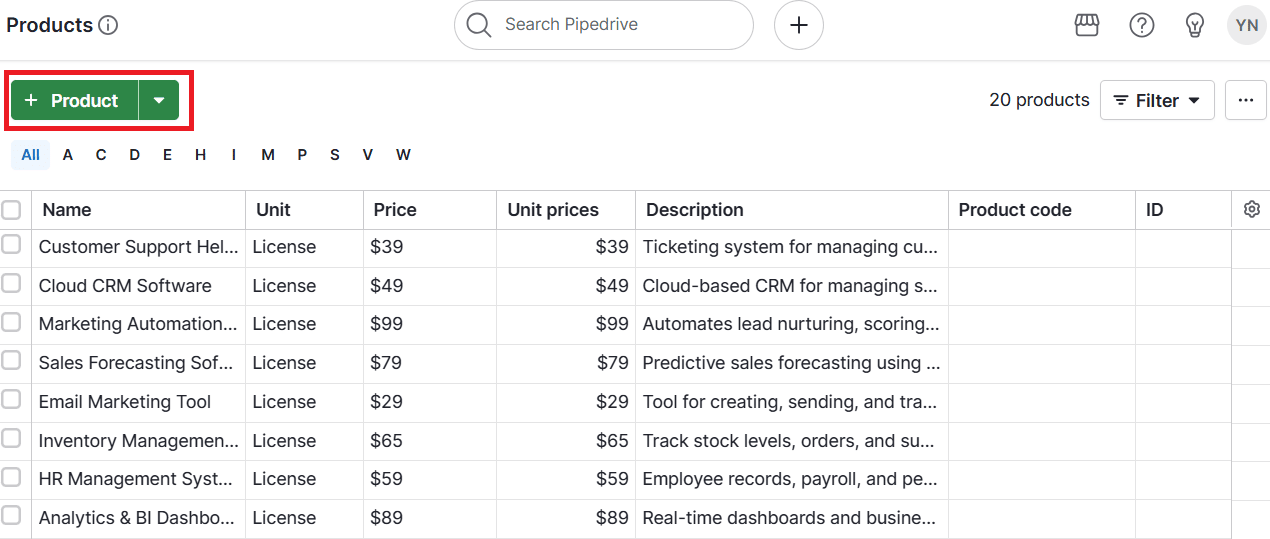Image resolution: width=1270 pixels, height=539 pixels.
Task: Filter products by letter D
Action: pos(134,154)
